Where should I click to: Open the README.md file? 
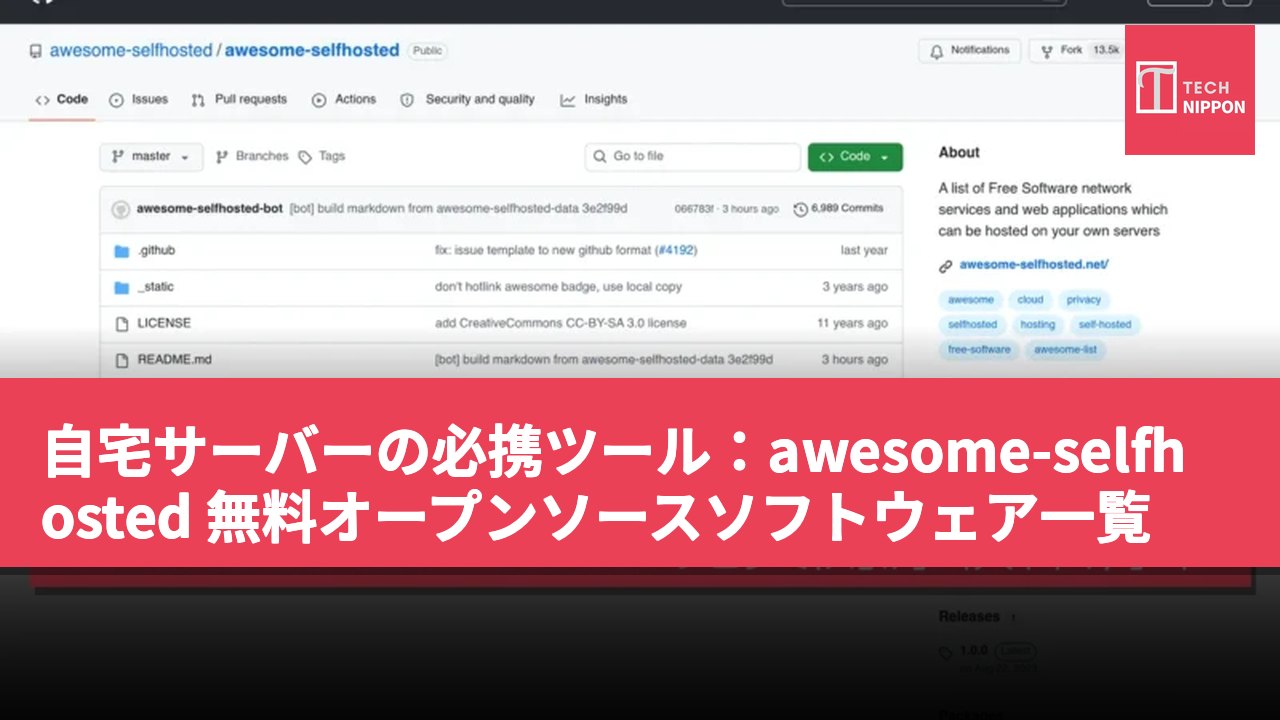pyautogui.click(x=175, y=359)
